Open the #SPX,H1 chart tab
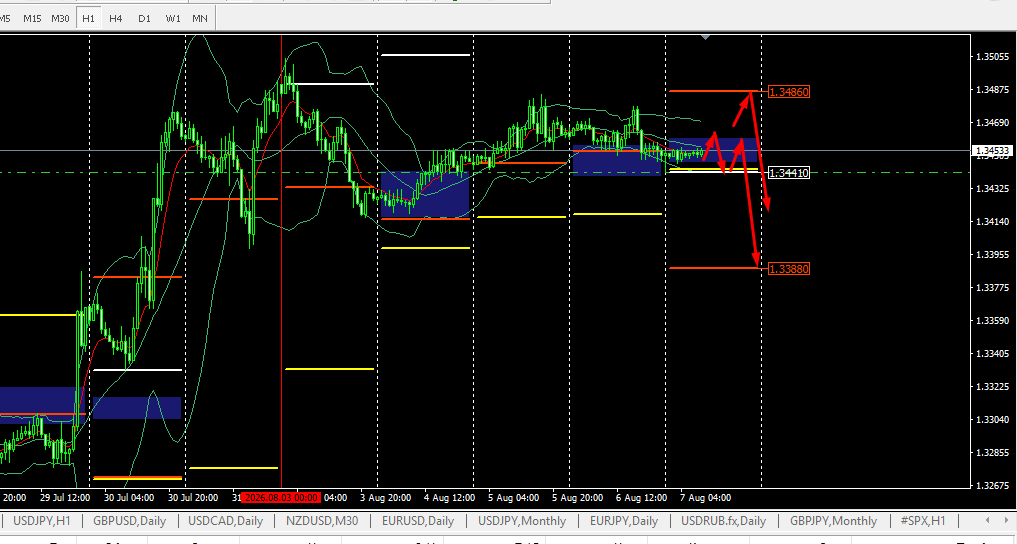 point(923,521)
